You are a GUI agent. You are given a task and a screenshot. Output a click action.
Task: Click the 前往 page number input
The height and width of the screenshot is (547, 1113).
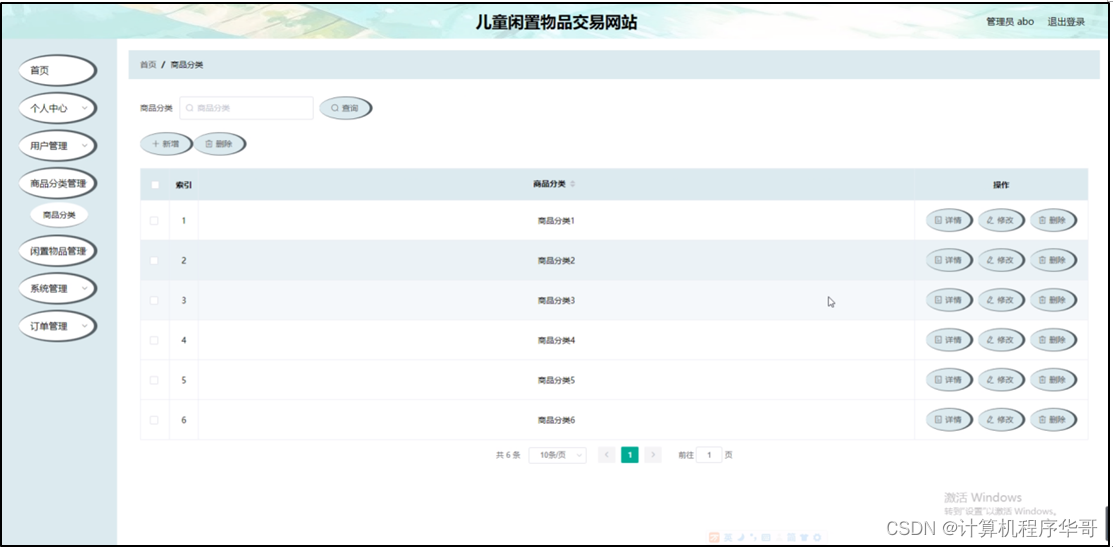[709, 455]
